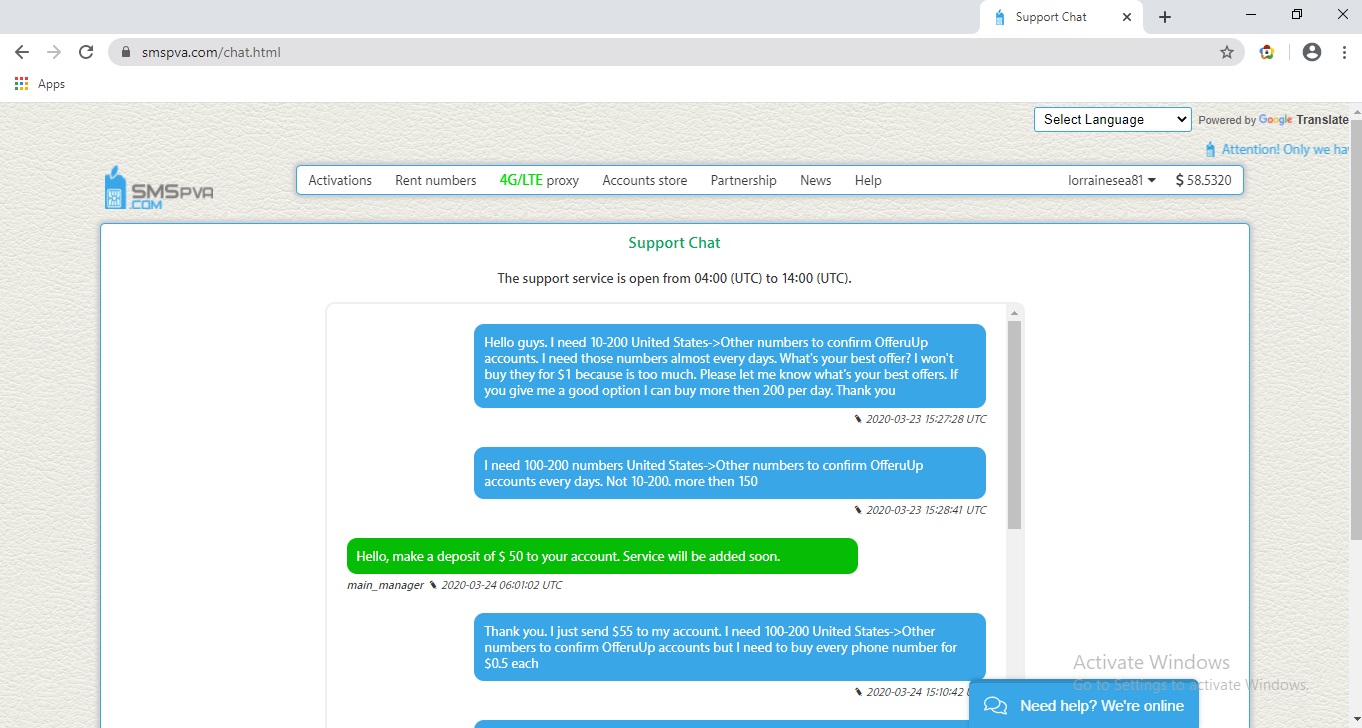Open a new browser tab
This screenshot has width=1362, height=728.
coord(1165,17)
